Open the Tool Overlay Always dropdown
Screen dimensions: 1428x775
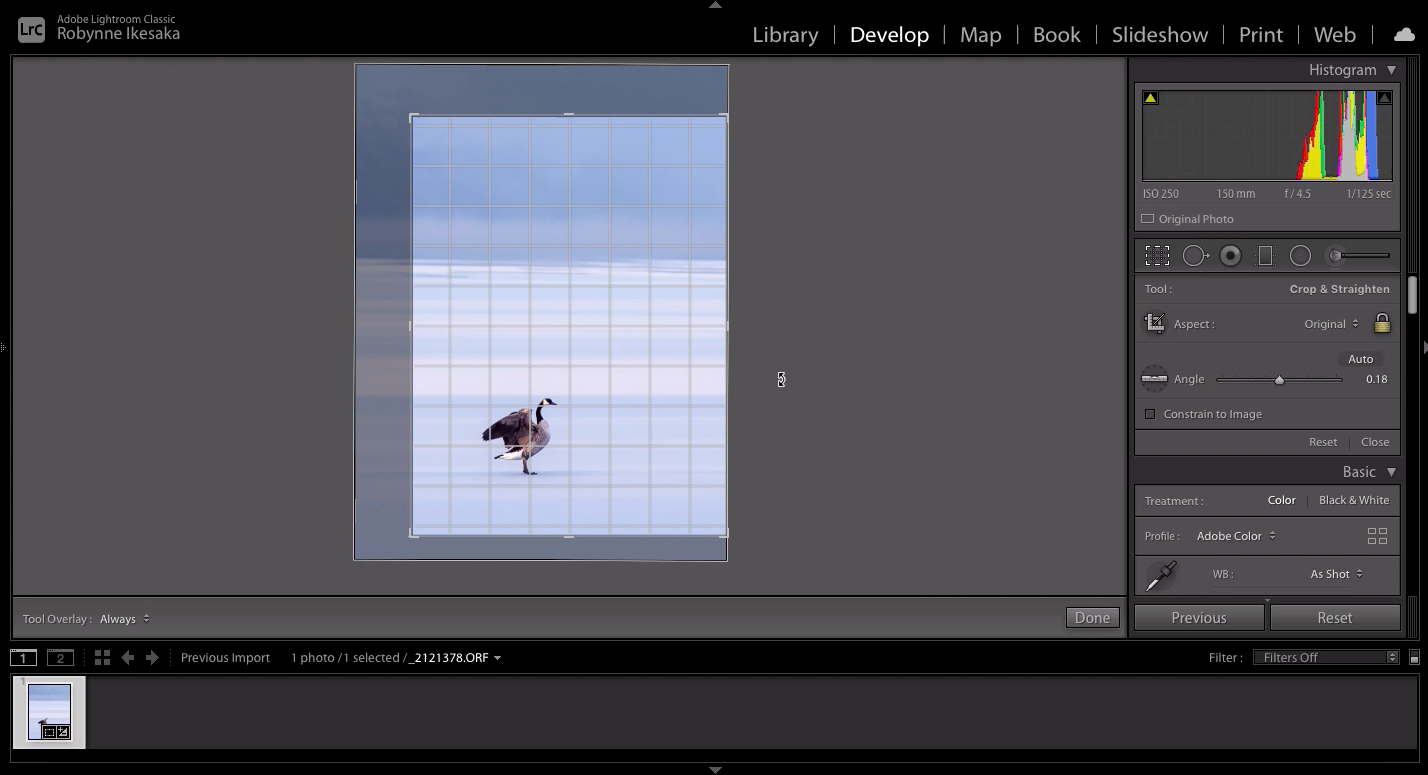pos(125,619)
